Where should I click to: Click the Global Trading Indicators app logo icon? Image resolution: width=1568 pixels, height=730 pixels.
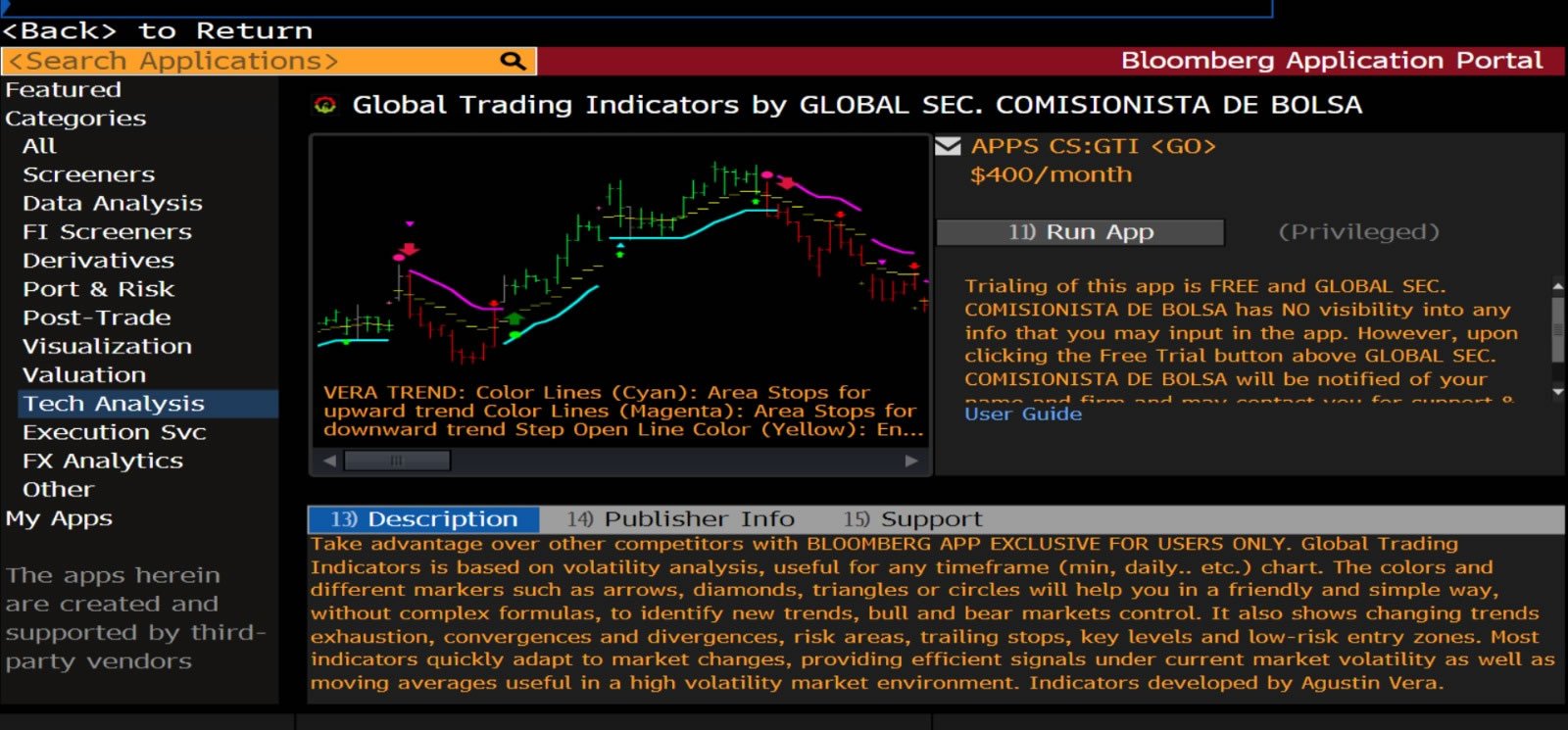pyautogui.click(x=324, y=105)
